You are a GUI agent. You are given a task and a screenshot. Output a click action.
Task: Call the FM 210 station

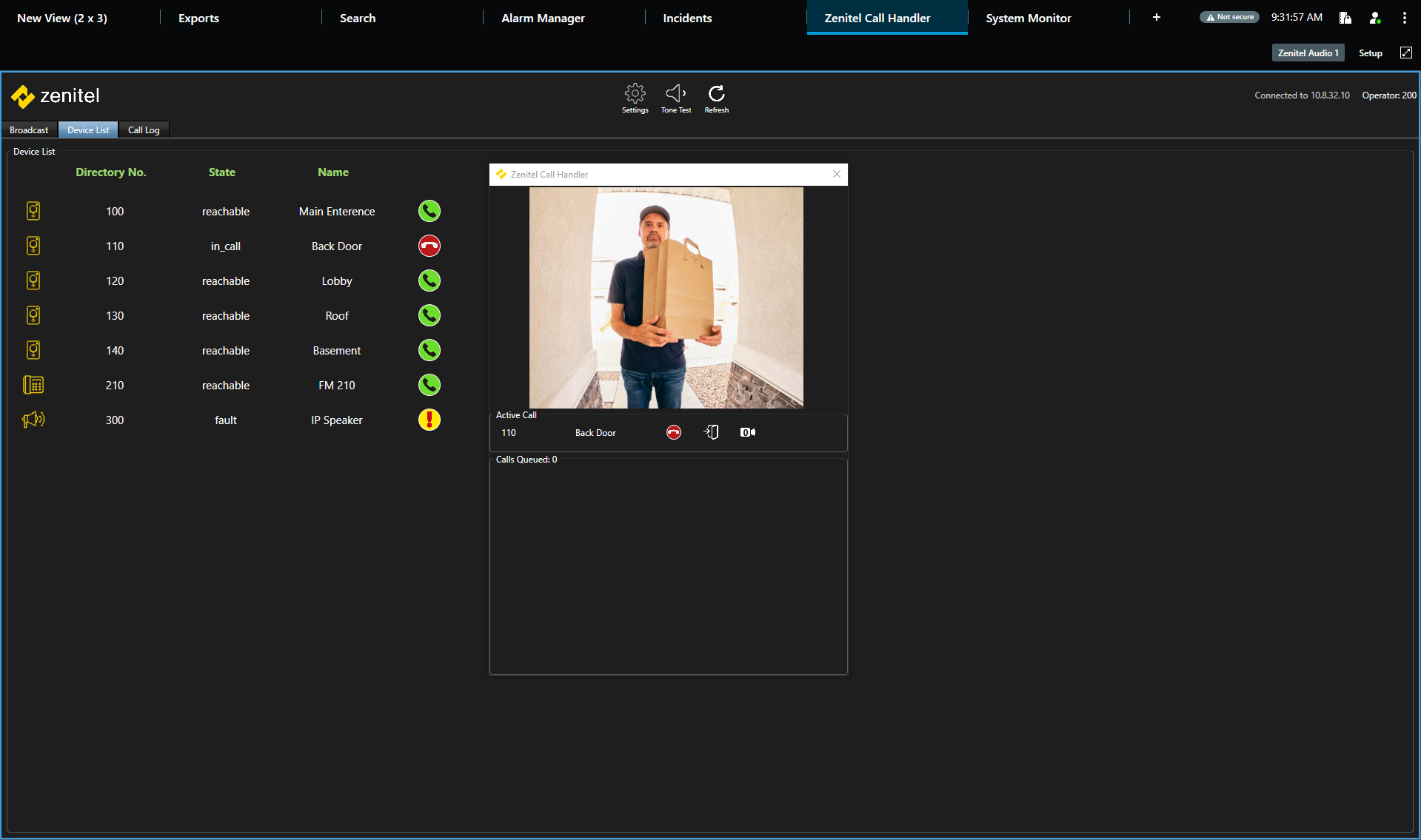pos(429,385)
